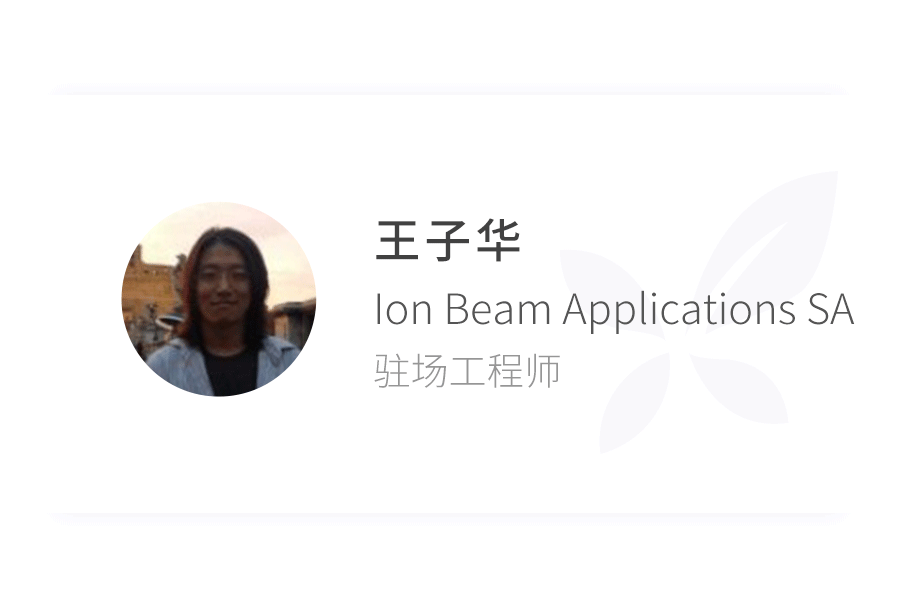Click the word "Beam" in company name
The image size is (900, 608).
498,310
